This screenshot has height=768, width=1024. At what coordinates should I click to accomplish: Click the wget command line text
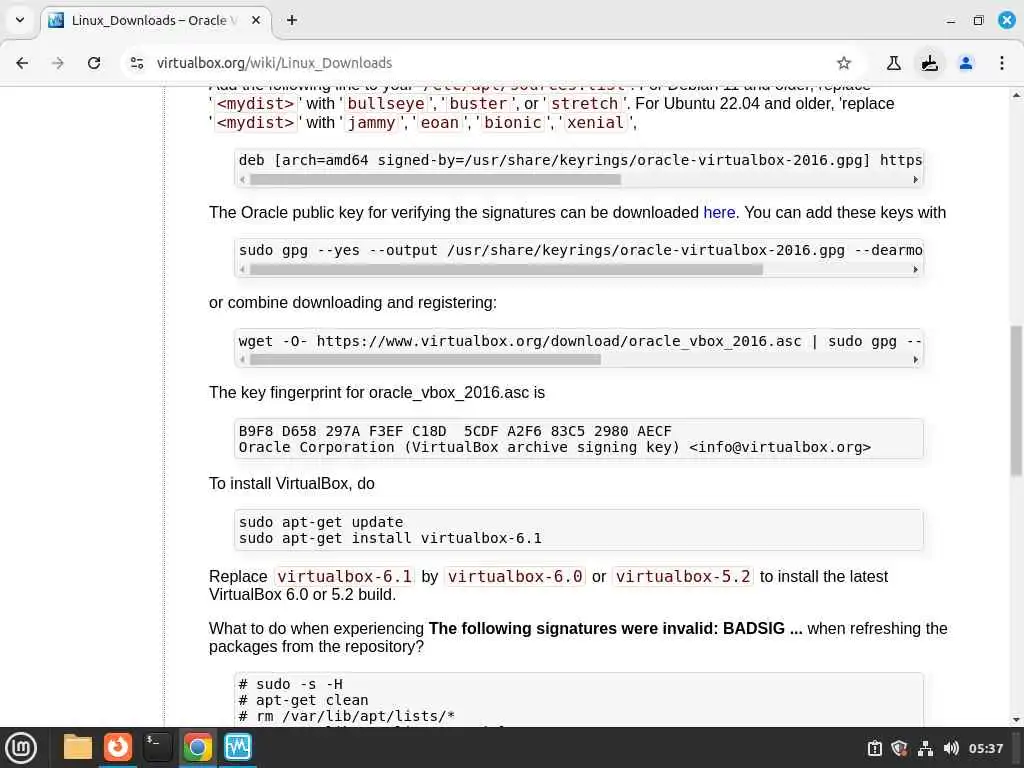580,341
